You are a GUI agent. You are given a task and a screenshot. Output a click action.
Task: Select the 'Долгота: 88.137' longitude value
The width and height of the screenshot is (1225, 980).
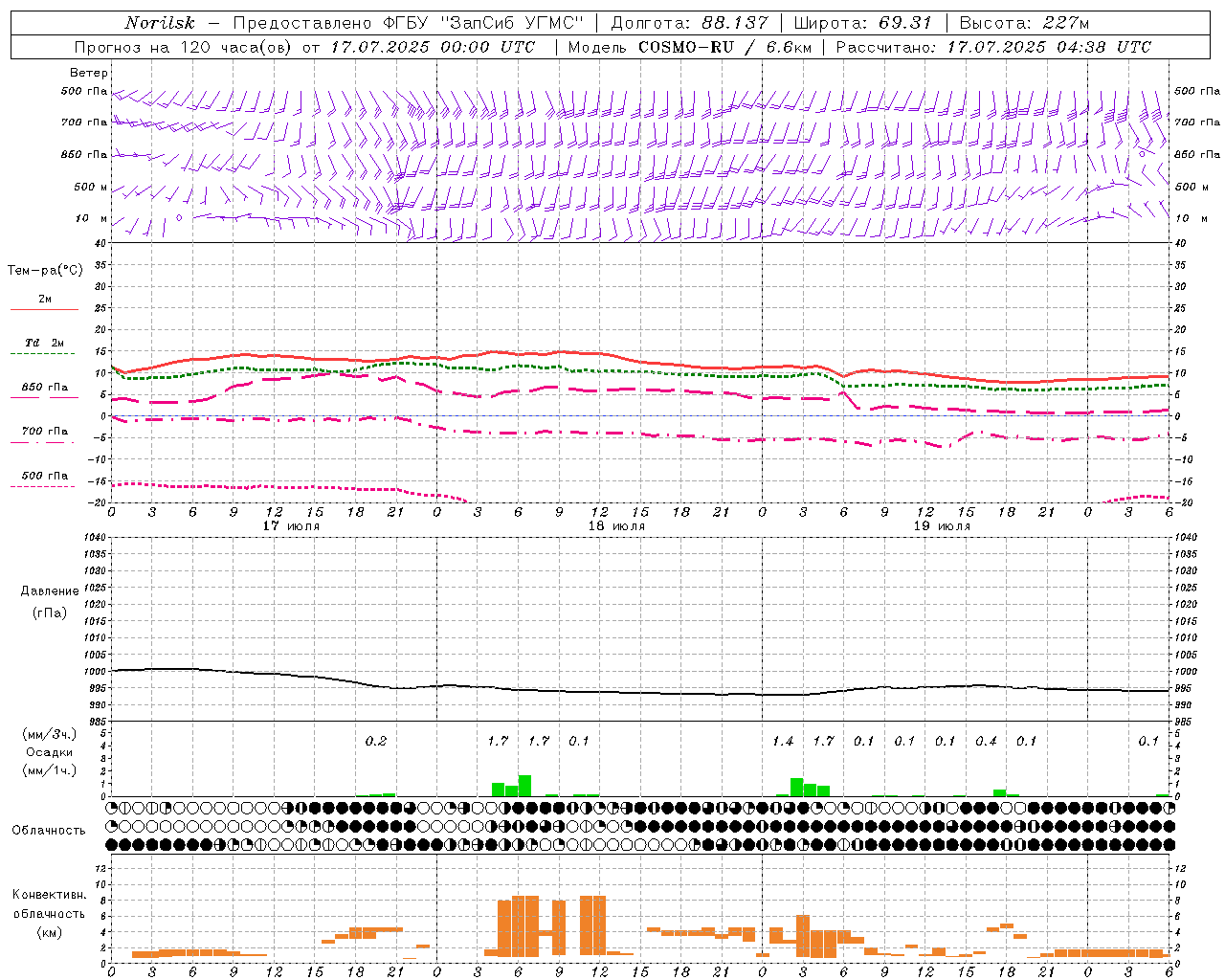(x=689, y=23)
